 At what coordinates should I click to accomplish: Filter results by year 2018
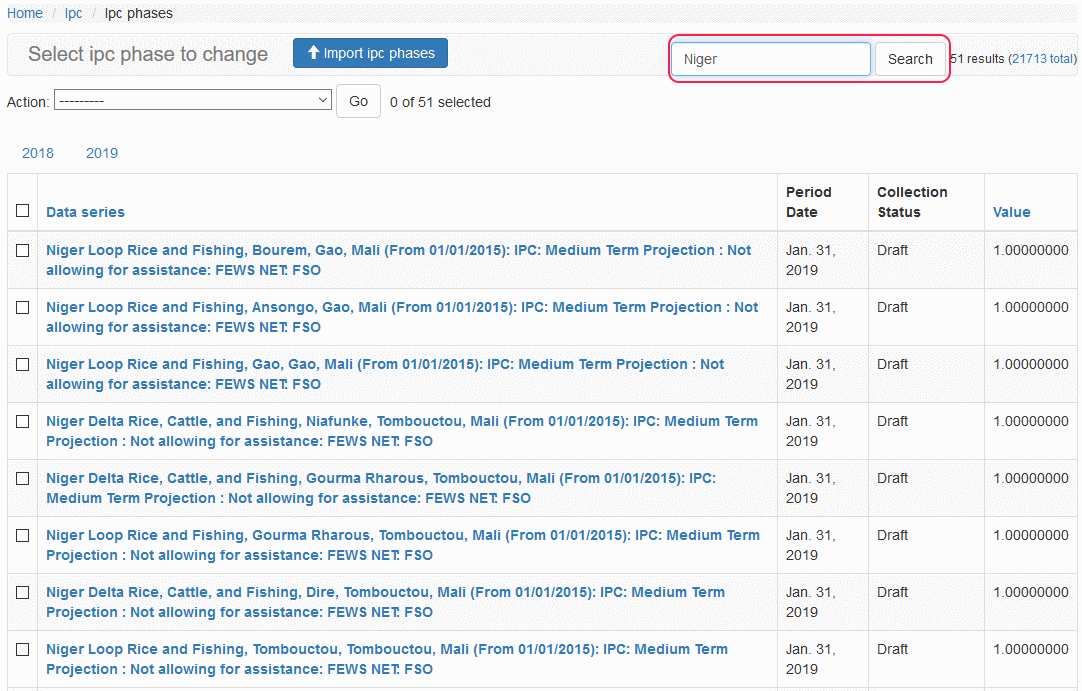pos(38,153)
